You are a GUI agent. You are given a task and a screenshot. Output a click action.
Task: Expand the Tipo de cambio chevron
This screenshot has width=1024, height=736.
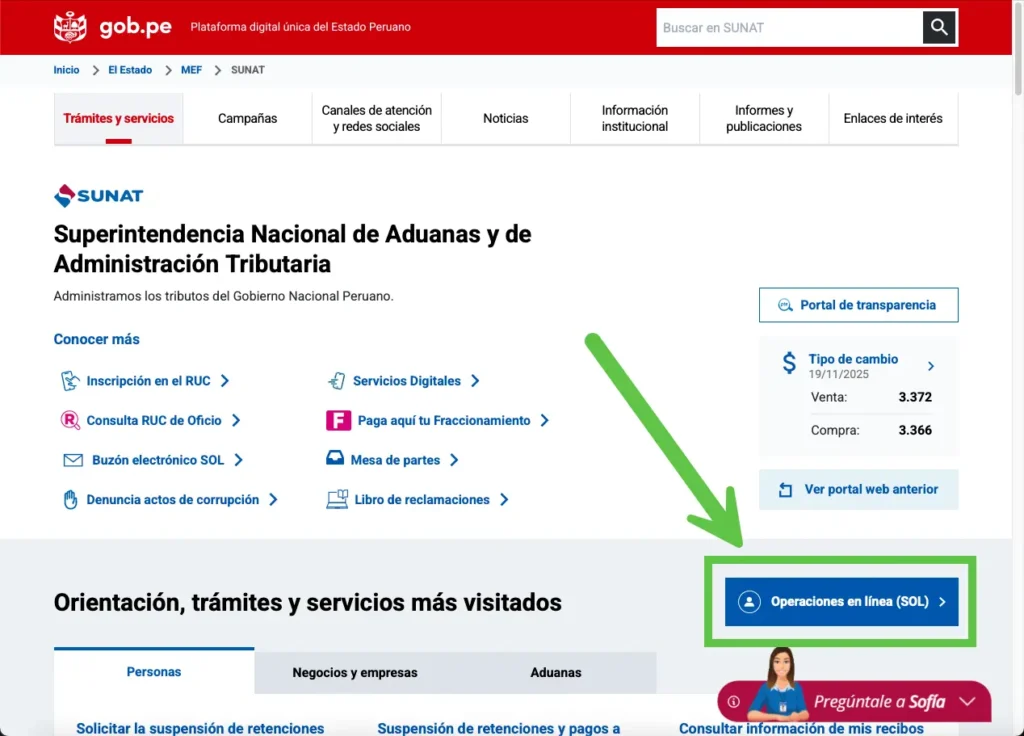click(931, 366)
